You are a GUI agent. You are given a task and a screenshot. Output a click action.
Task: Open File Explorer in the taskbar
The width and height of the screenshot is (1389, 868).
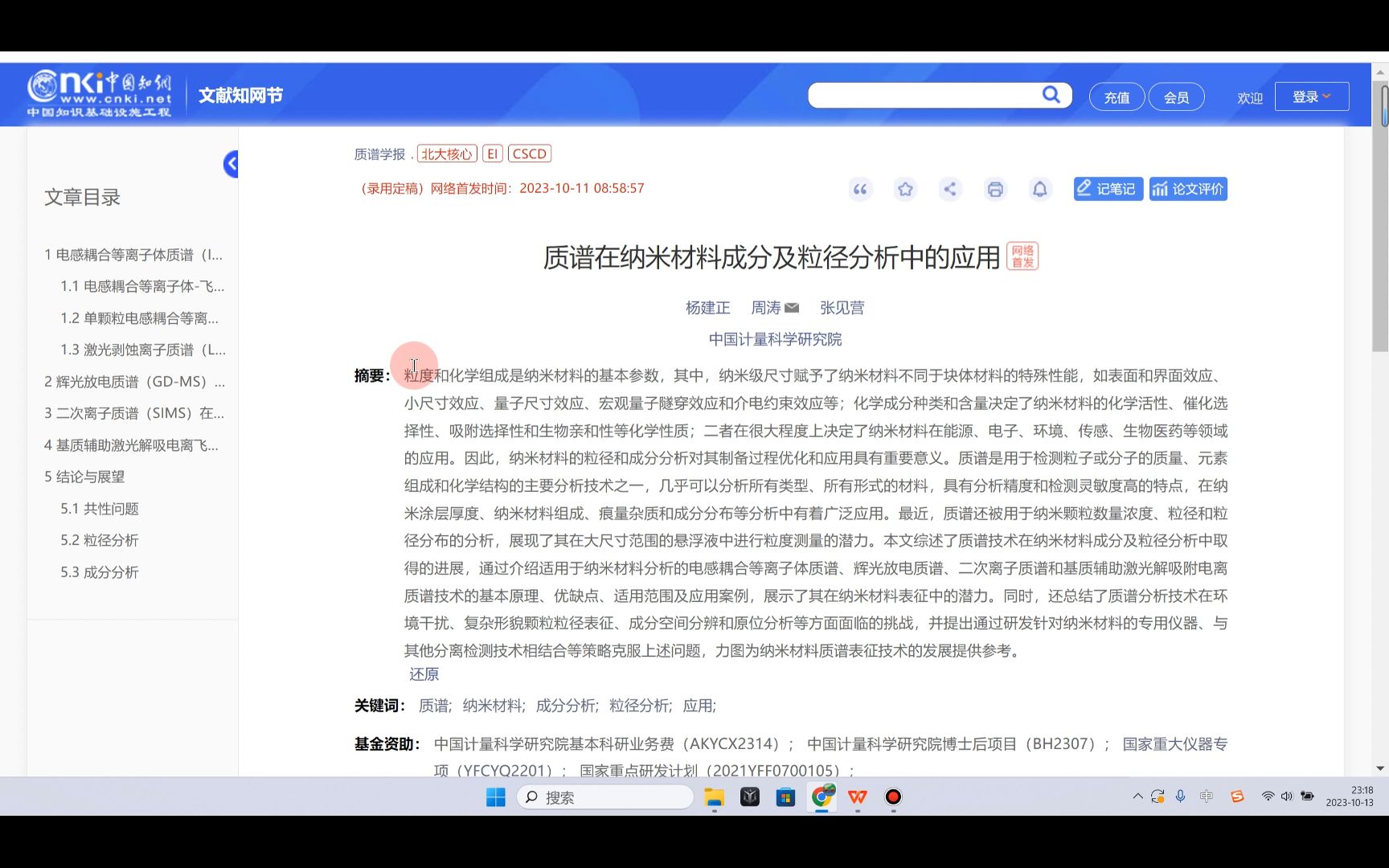[x=714, y=796]
